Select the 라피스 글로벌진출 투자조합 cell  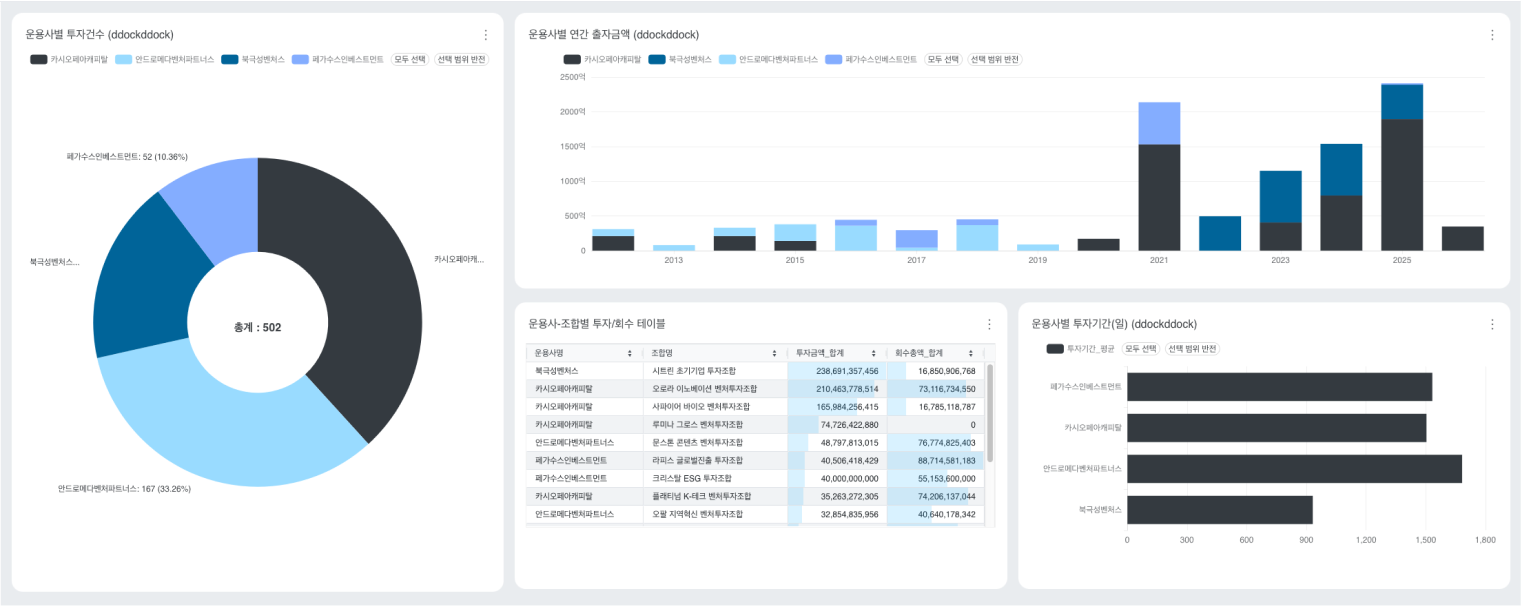(x=715, y=460)
